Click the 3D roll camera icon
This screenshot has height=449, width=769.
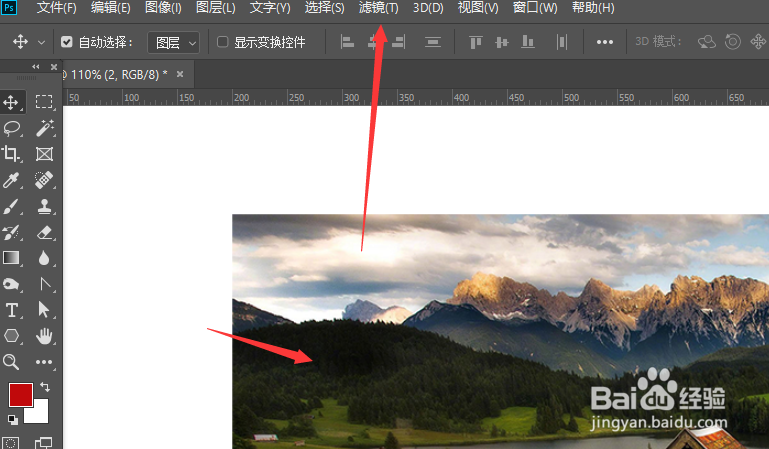733,42
